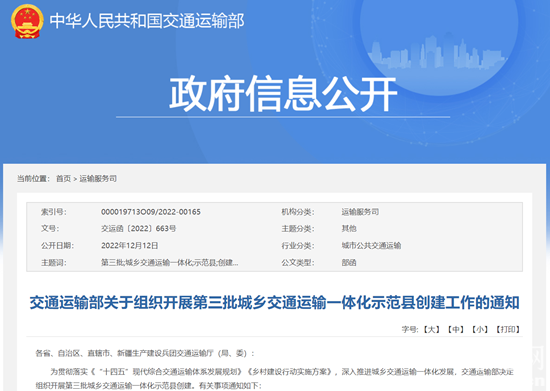Click 其他 value under 主题分类

(349, 229)
